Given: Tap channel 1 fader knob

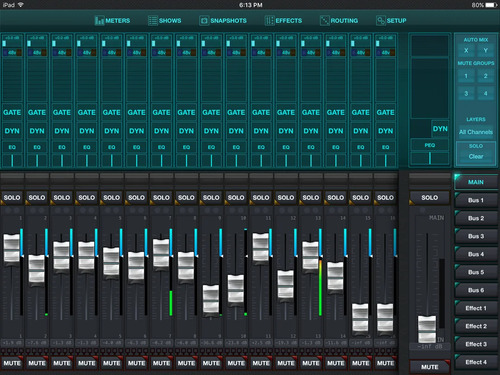Looking at the screenshot, I should coord(12,248).
